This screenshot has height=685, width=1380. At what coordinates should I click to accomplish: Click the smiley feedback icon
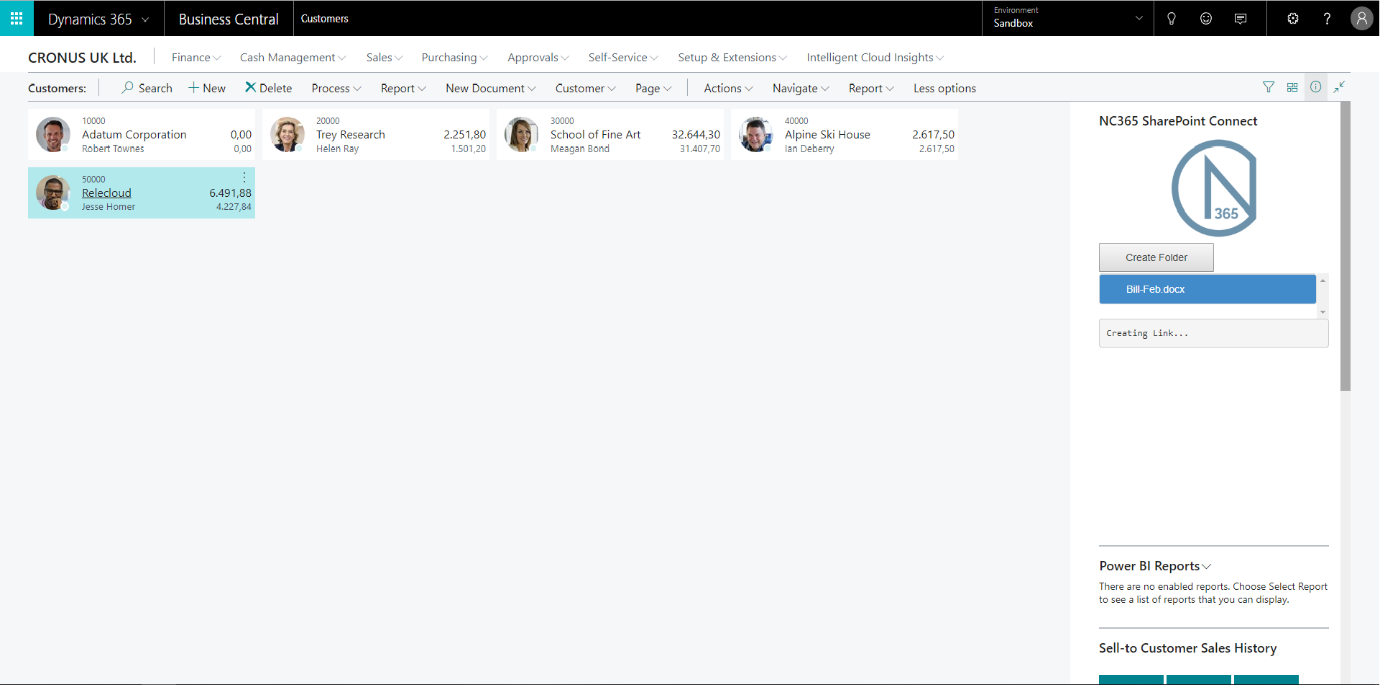point(1206,18)
